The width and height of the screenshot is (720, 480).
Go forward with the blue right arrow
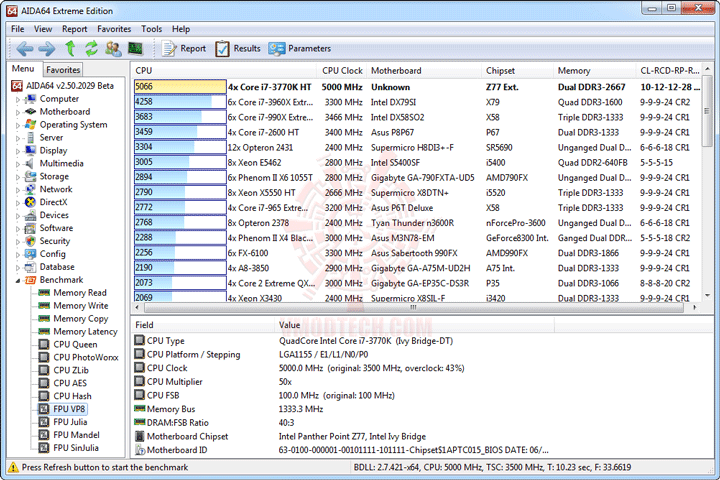tap(46, 48)
